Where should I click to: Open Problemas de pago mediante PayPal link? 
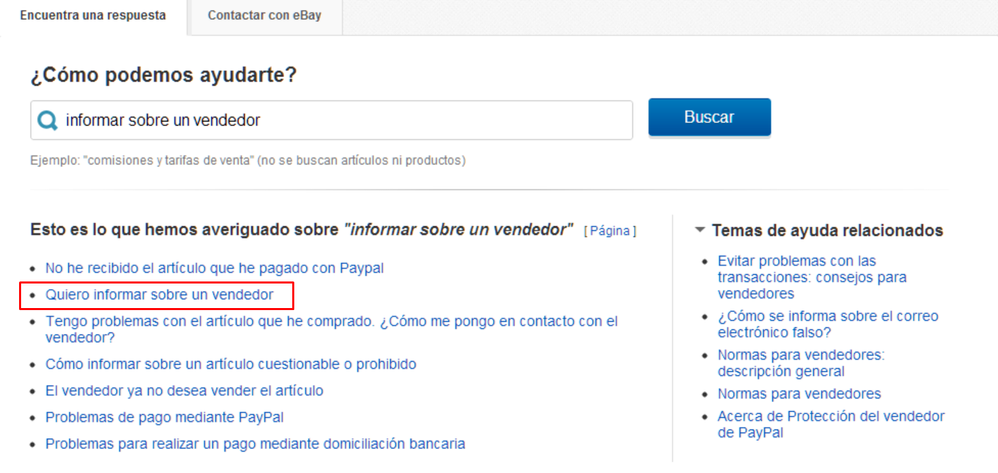(164, 418)
